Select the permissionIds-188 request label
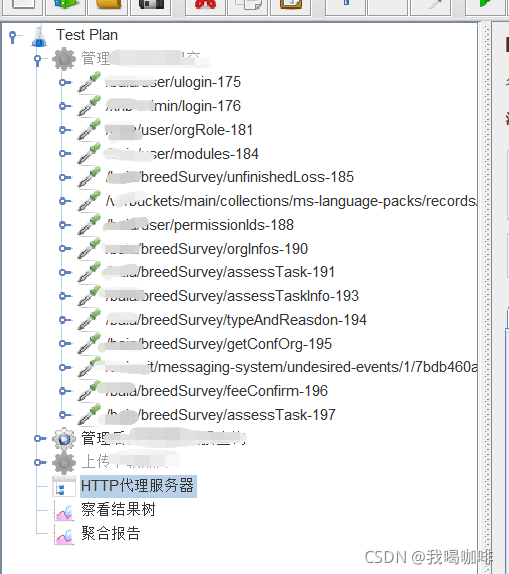This screenshot has width=509, height=574. pos(200,225)
